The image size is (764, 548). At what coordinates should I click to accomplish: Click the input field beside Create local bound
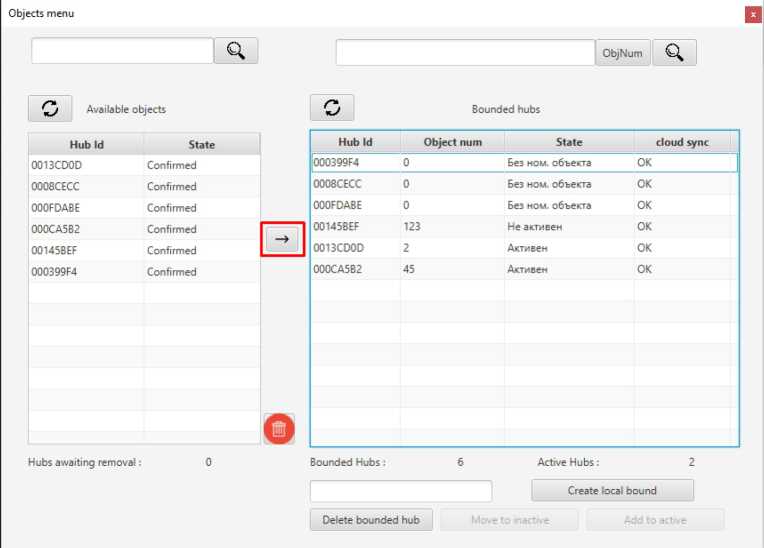point(401,491)
